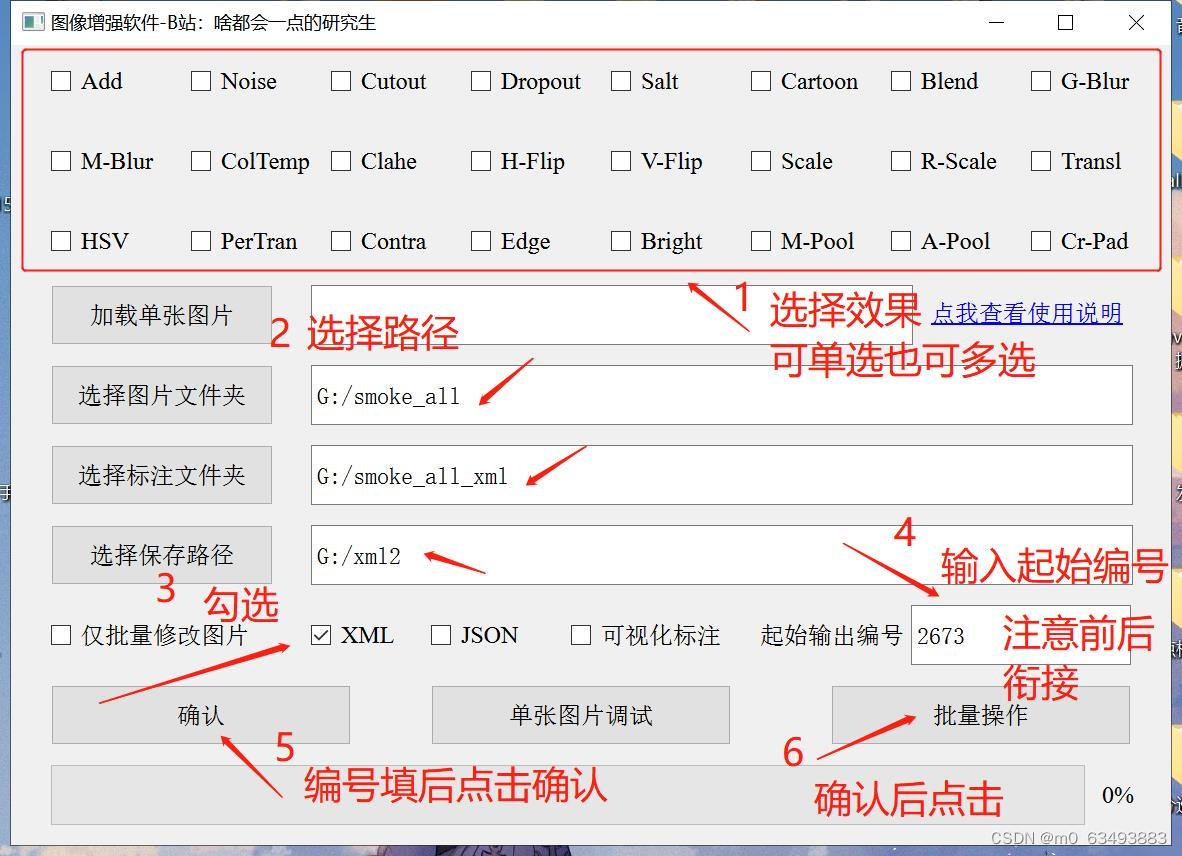Image resolution: width=1182 pixels, height=856 pixels.
Task: Click the 加载单张图片 button
Action: tap(161, 314)
